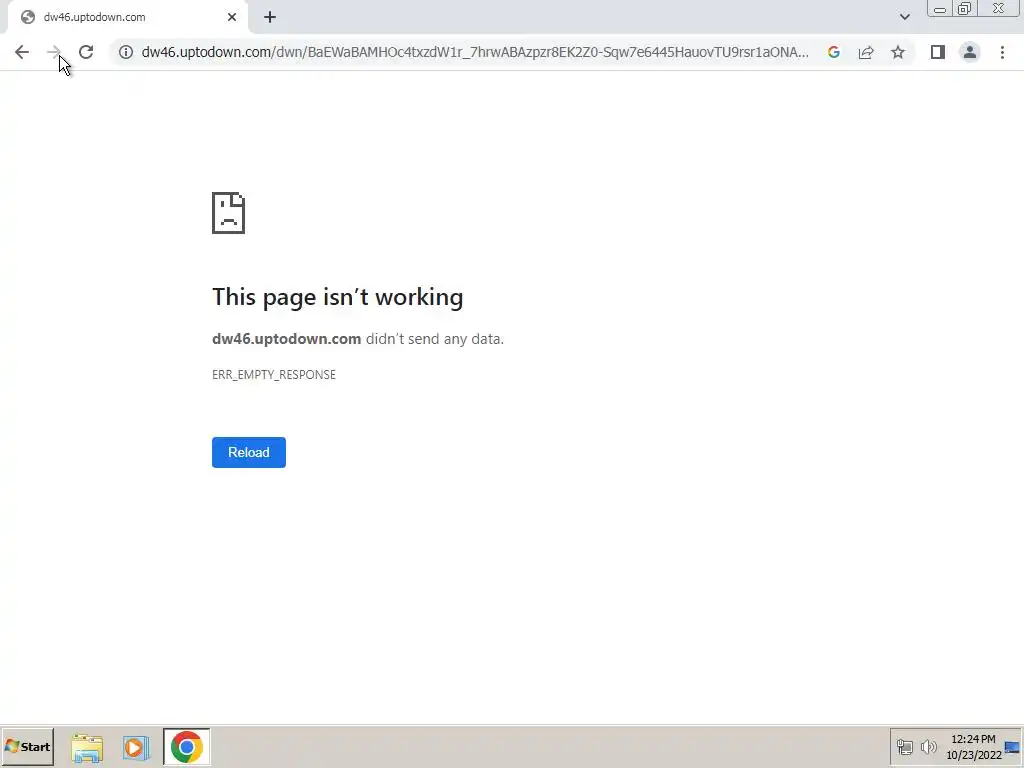Restore down the Chrome window

(x=964, y=9)
